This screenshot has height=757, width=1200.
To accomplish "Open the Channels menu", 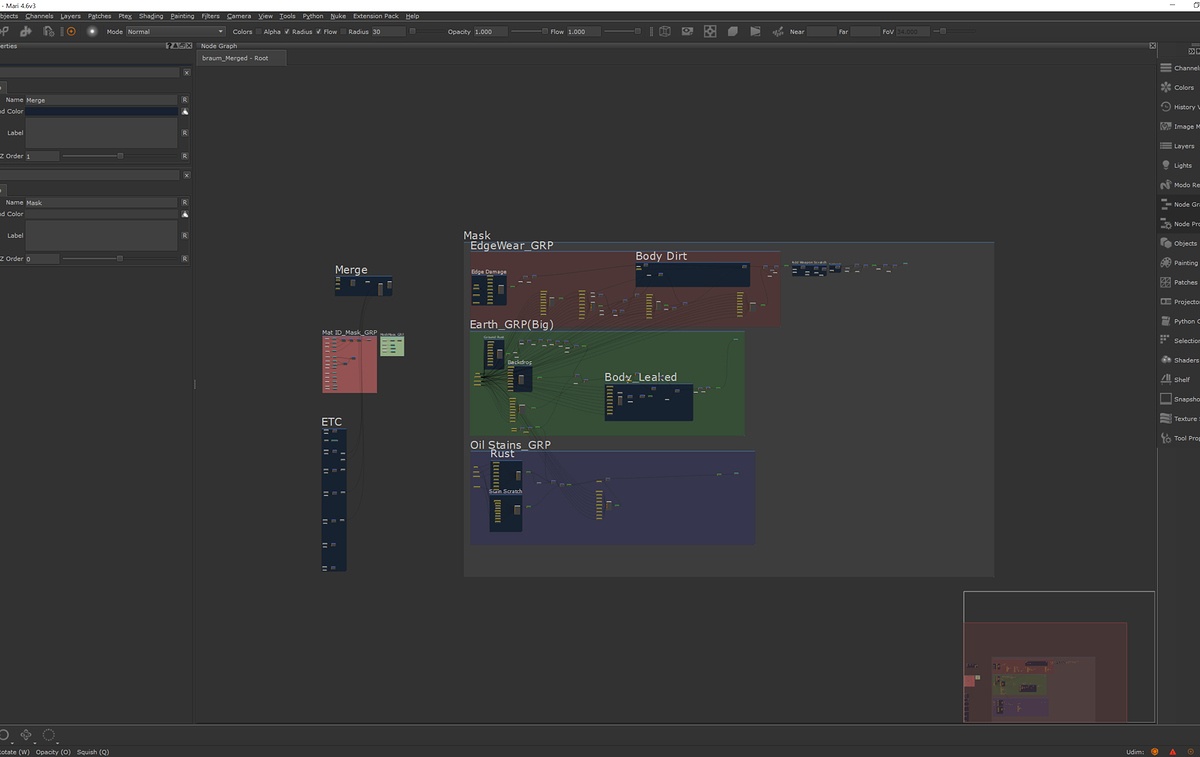I will [x=40, y=16].
